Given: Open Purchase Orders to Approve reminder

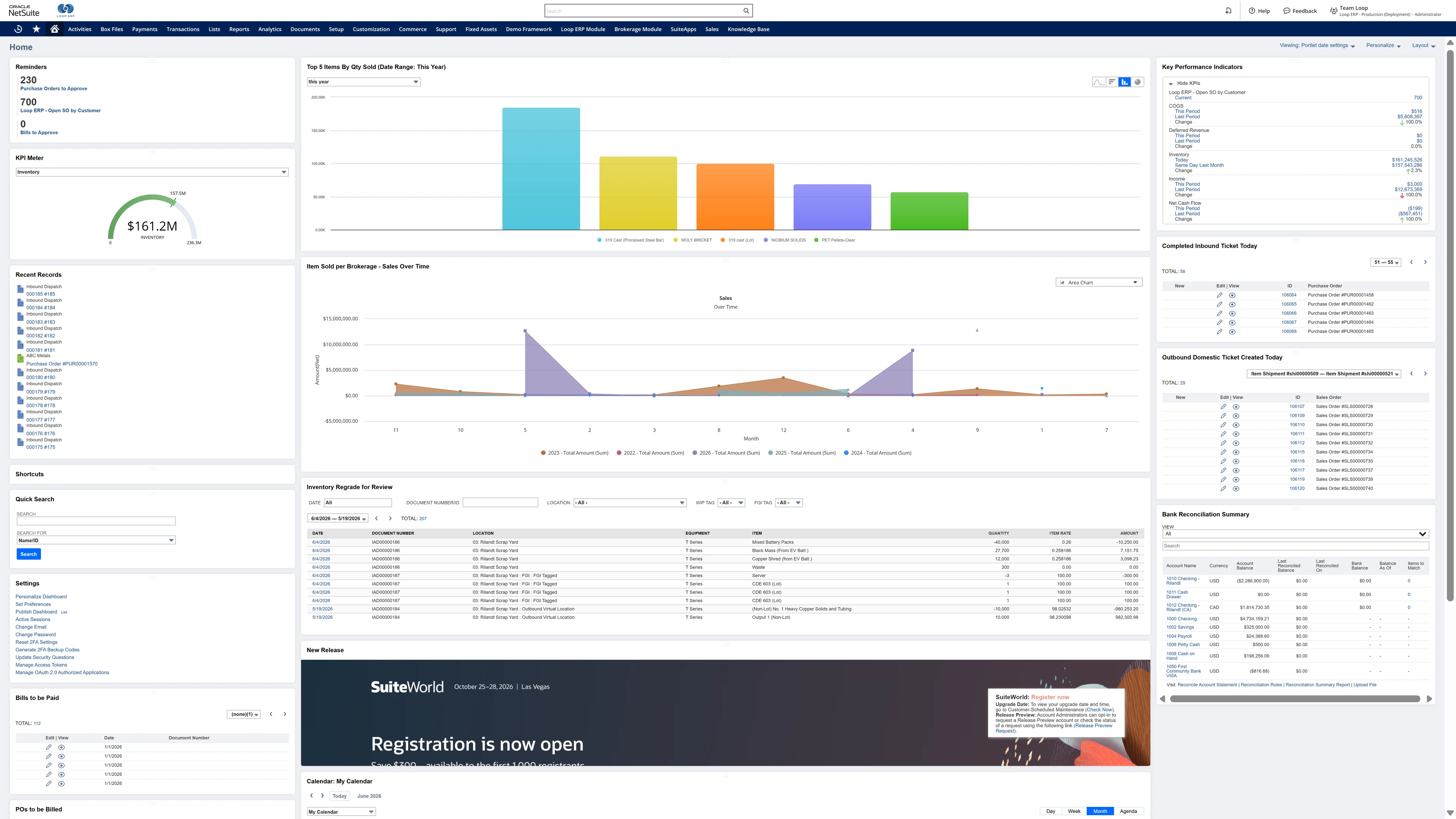Looking at the screenshot, I should coord(54,89).
